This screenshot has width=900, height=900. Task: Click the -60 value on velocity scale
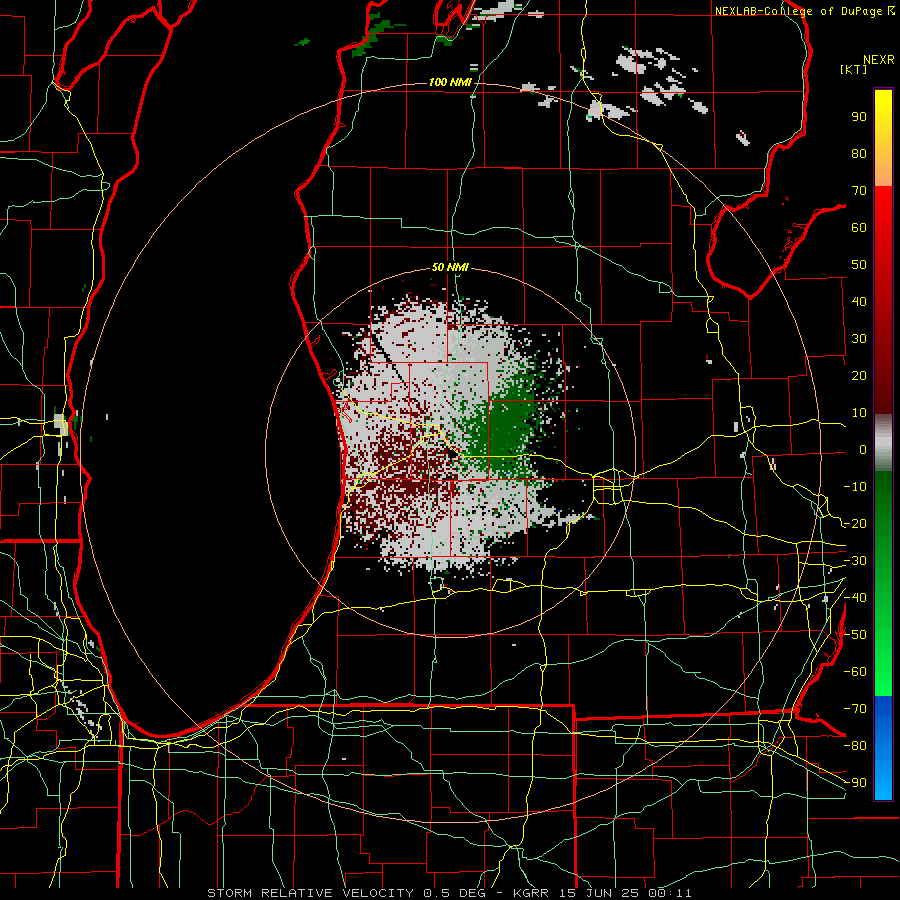pos(855,672)
